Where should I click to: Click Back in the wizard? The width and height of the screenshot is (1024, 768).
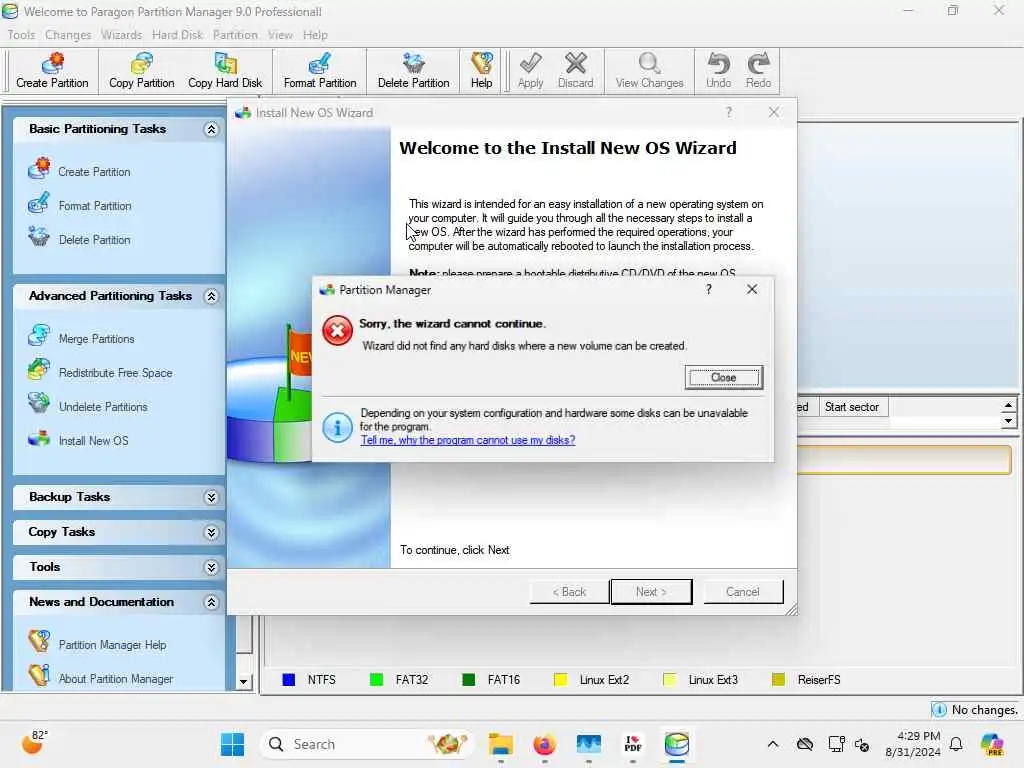569,592
